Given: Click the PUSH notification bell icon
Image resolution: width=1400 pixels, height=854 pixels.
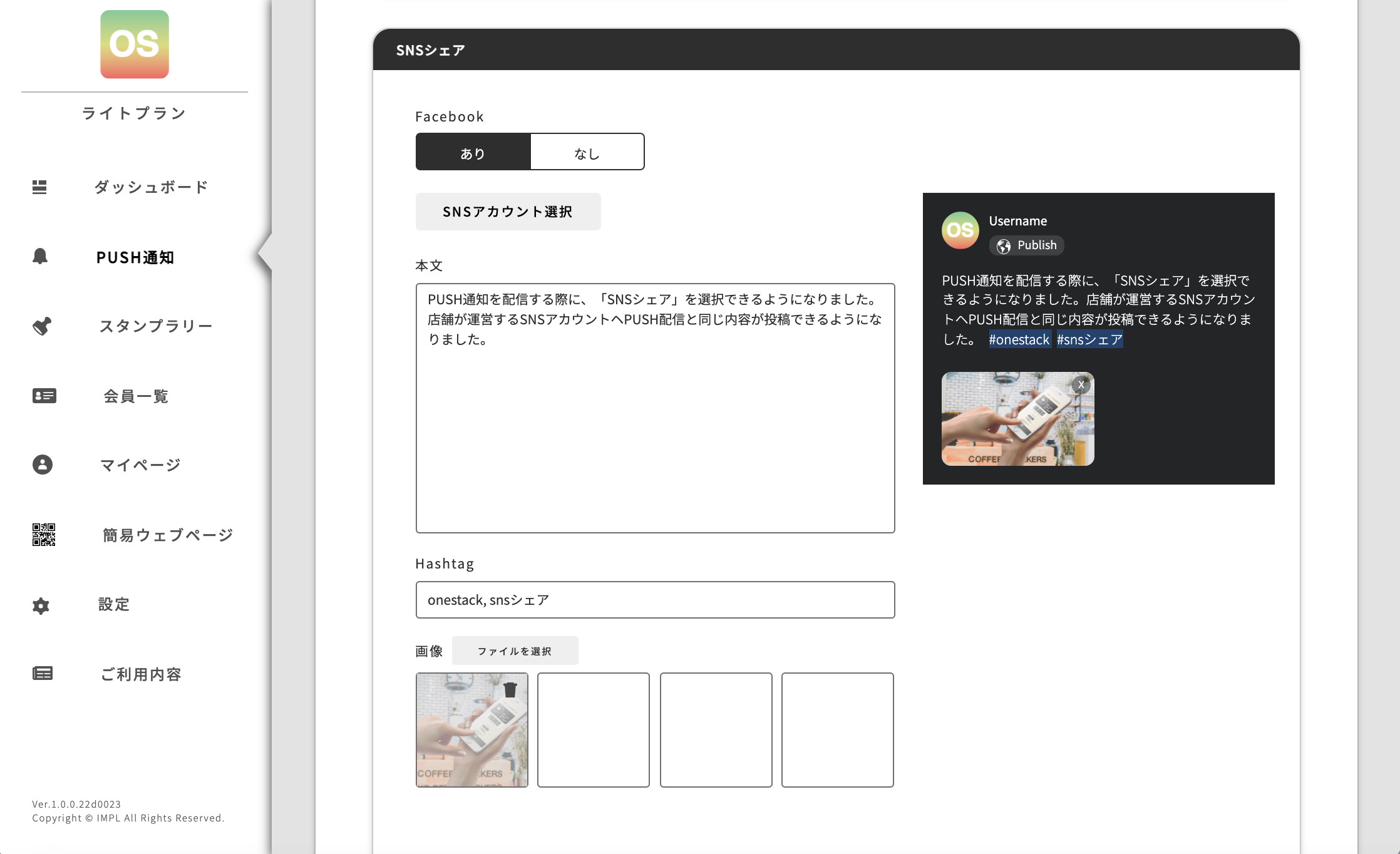Looking at the screenshot, I should tap(40, 256).
